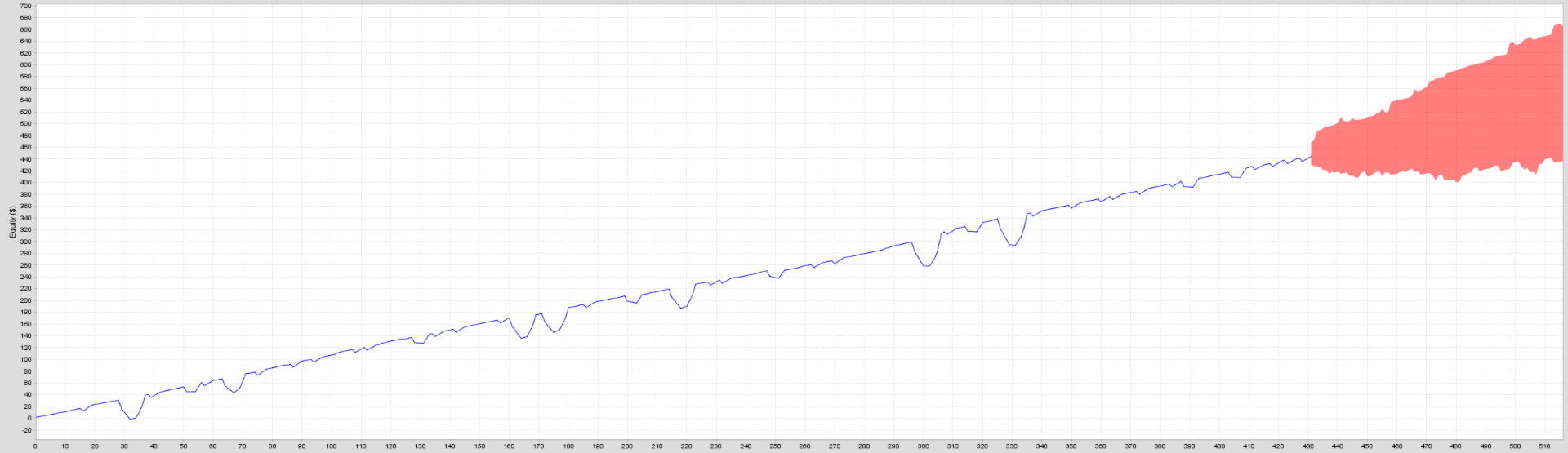Click the 510 label on the horizontal axis
The width and height of the screenshot is (1568, 453).
(1544, 446)
